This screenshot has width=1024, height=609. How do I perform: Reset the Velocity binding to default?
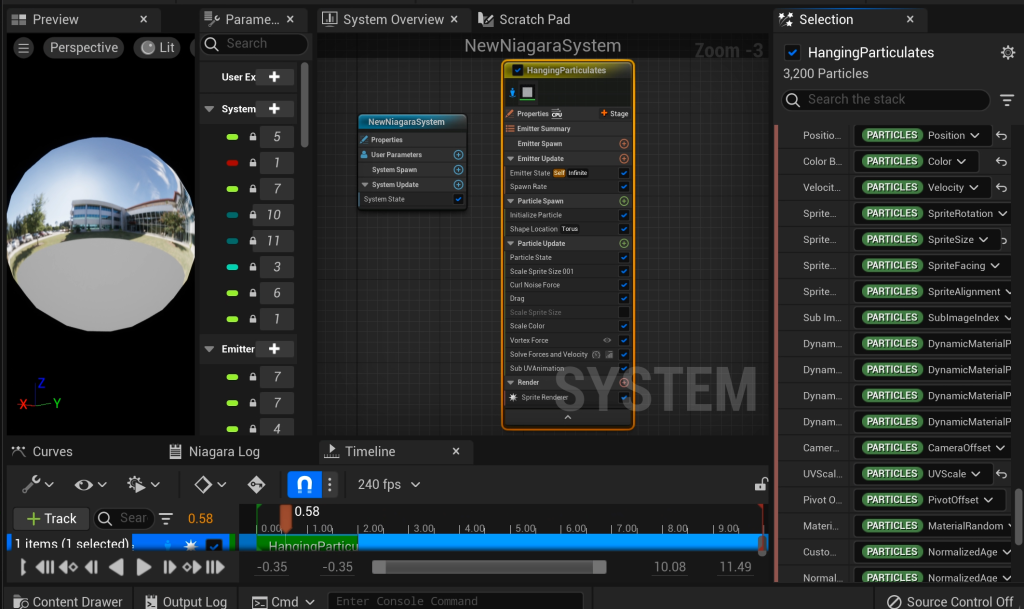tap(1001, 187)
